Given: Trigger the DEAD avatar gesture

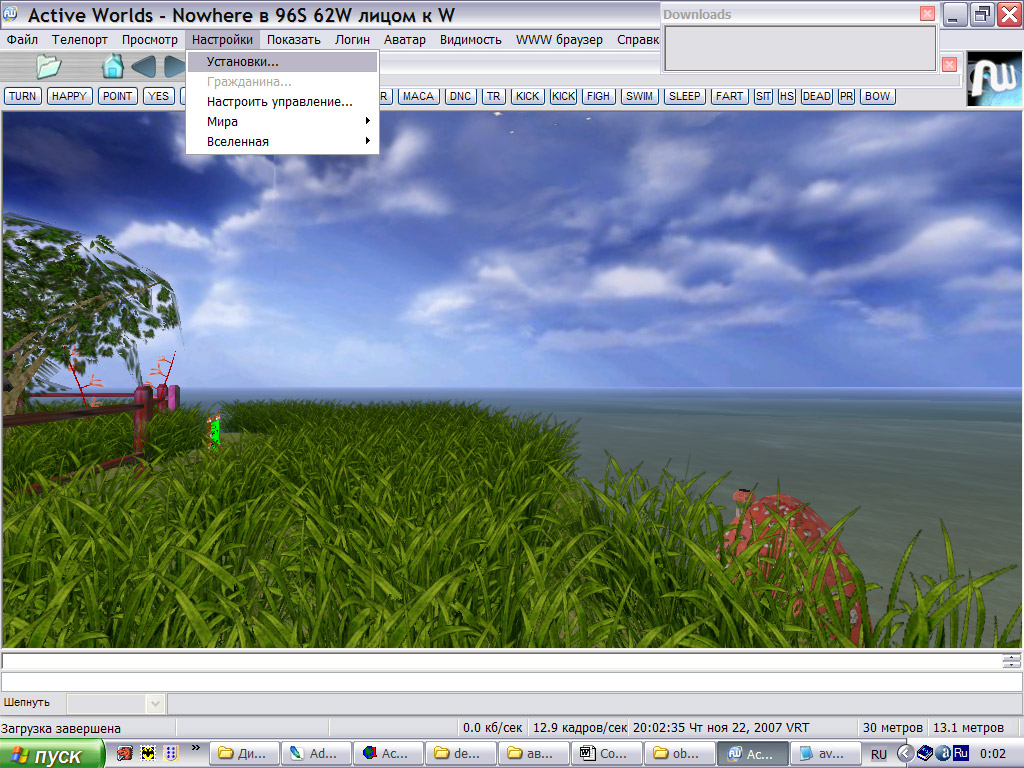Looking at the screenshot, I should [x=816, y=96].
